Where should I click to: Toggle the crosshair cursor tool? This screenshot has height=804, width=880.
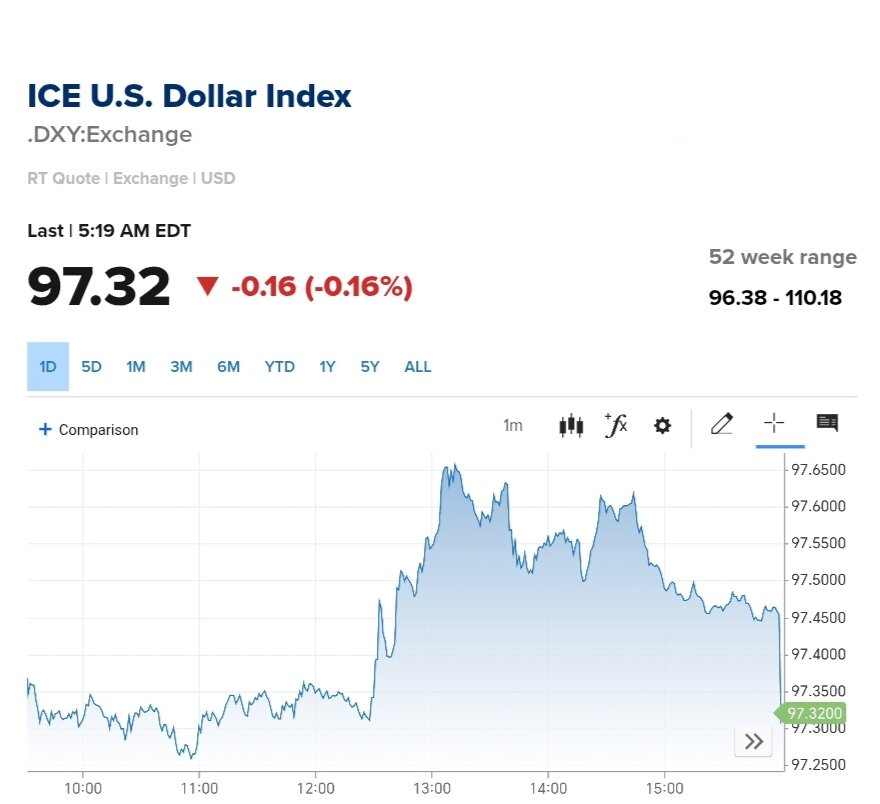tap(774, 424)
